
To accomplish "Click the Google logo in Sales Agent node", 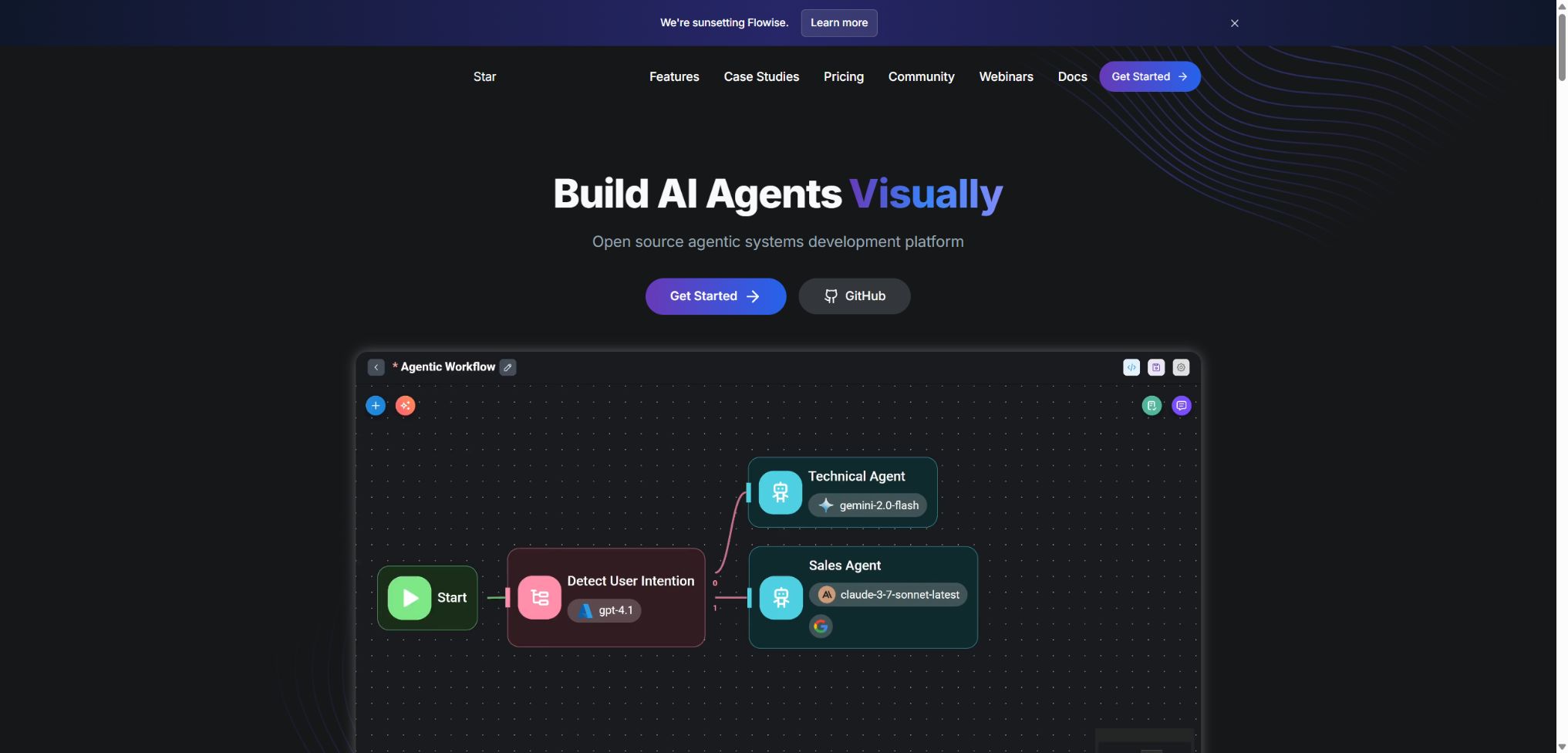I will pos(821,626).
